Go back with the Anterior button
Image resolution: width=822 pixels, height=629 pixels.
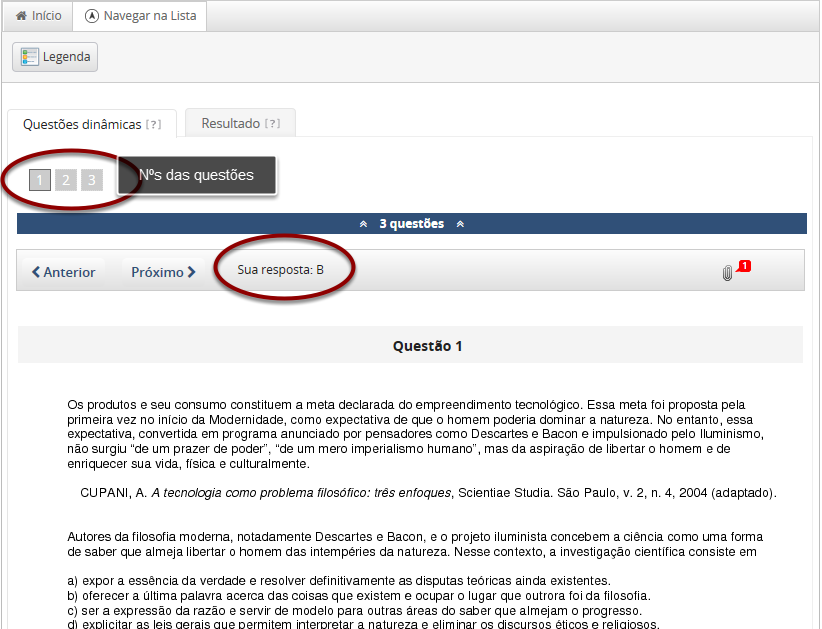[x=64, y=272]
